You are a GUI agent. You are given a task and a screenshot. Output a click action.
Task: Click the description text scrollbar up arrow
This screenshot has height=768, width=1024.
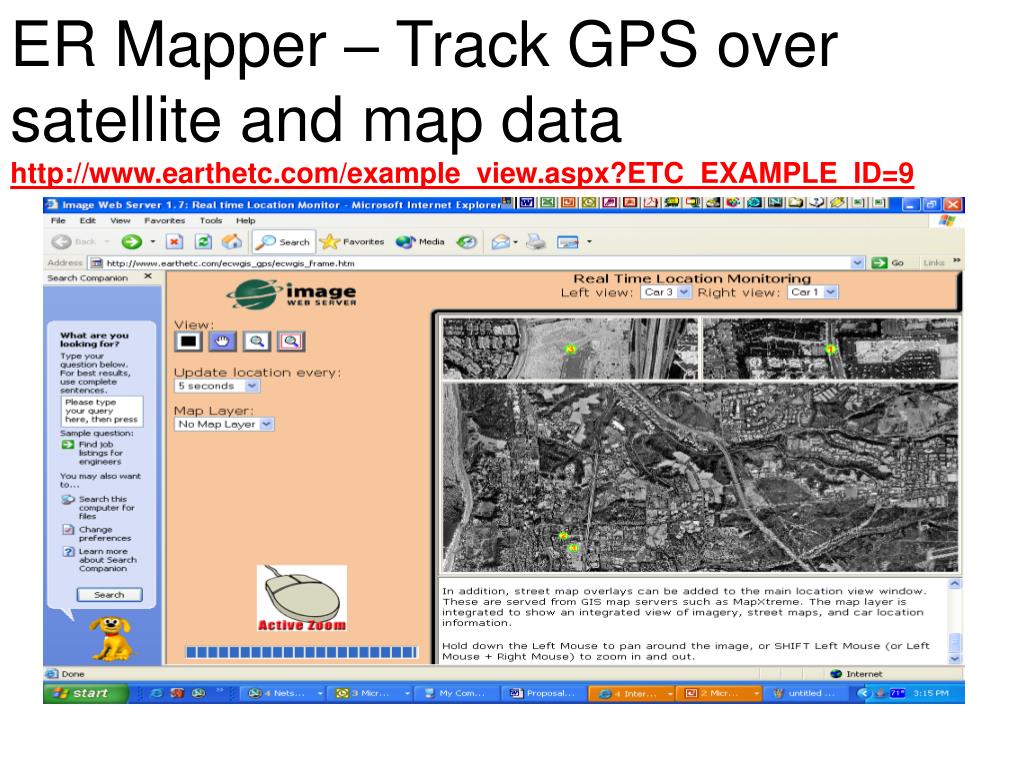(x=954, y=584)
